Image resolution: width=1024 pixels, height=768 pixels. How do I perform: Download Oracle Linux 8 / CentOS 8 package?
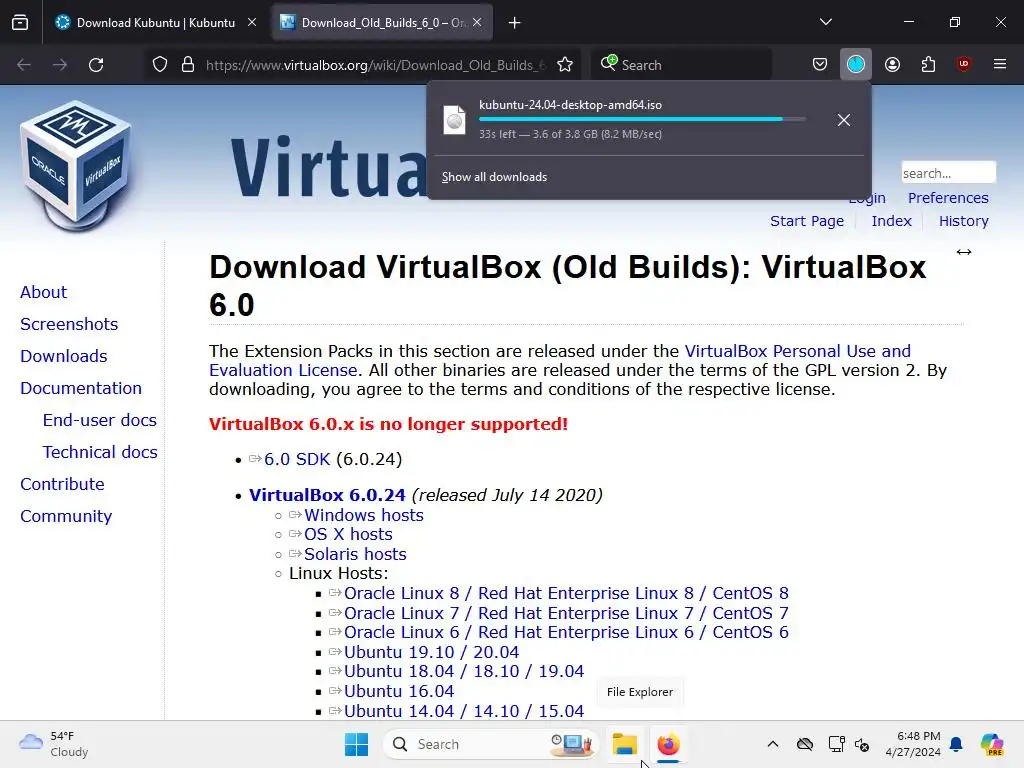point(566,594)
